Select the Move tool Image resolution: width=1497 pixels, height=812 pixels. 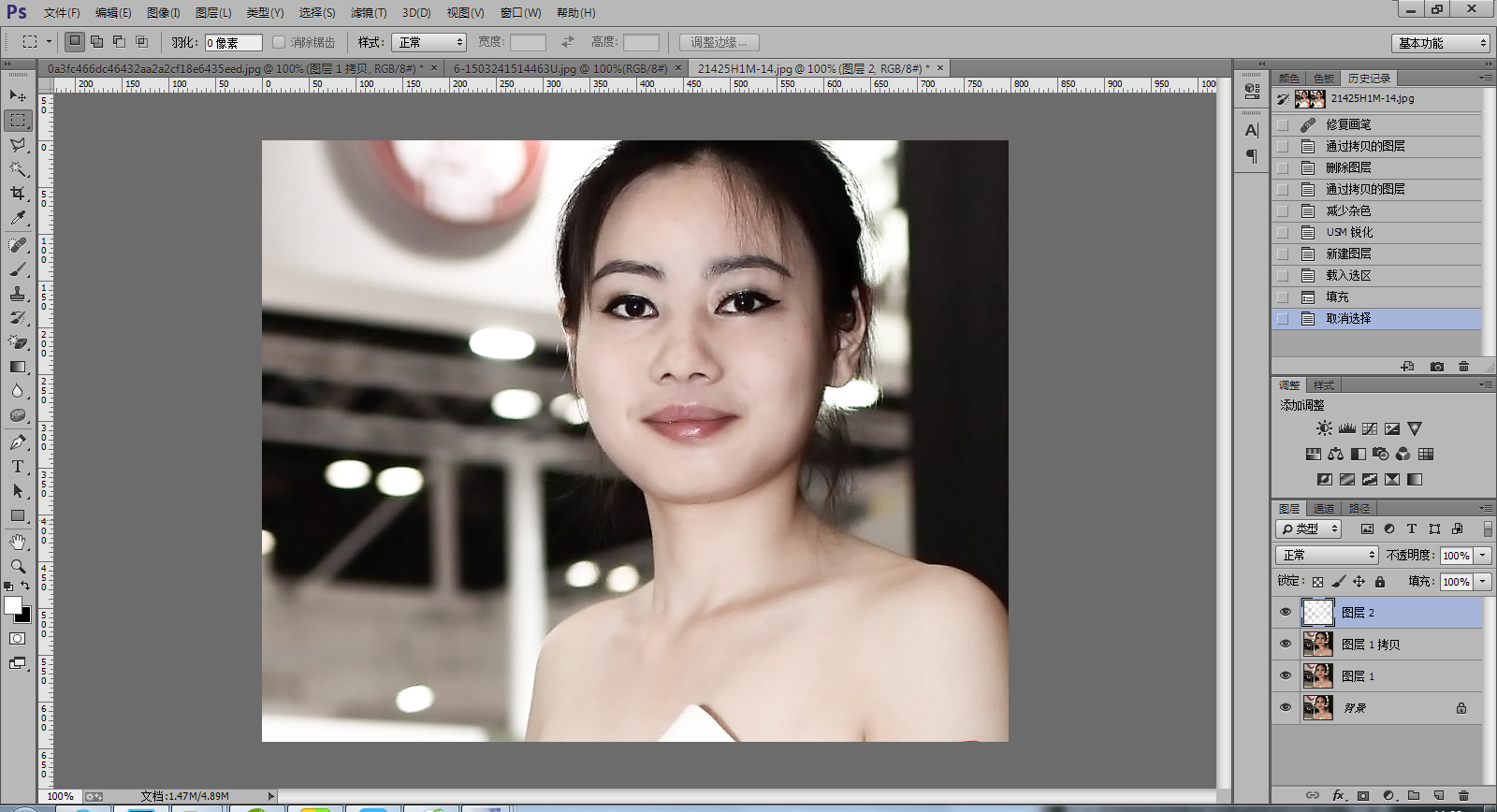(18, 95)
